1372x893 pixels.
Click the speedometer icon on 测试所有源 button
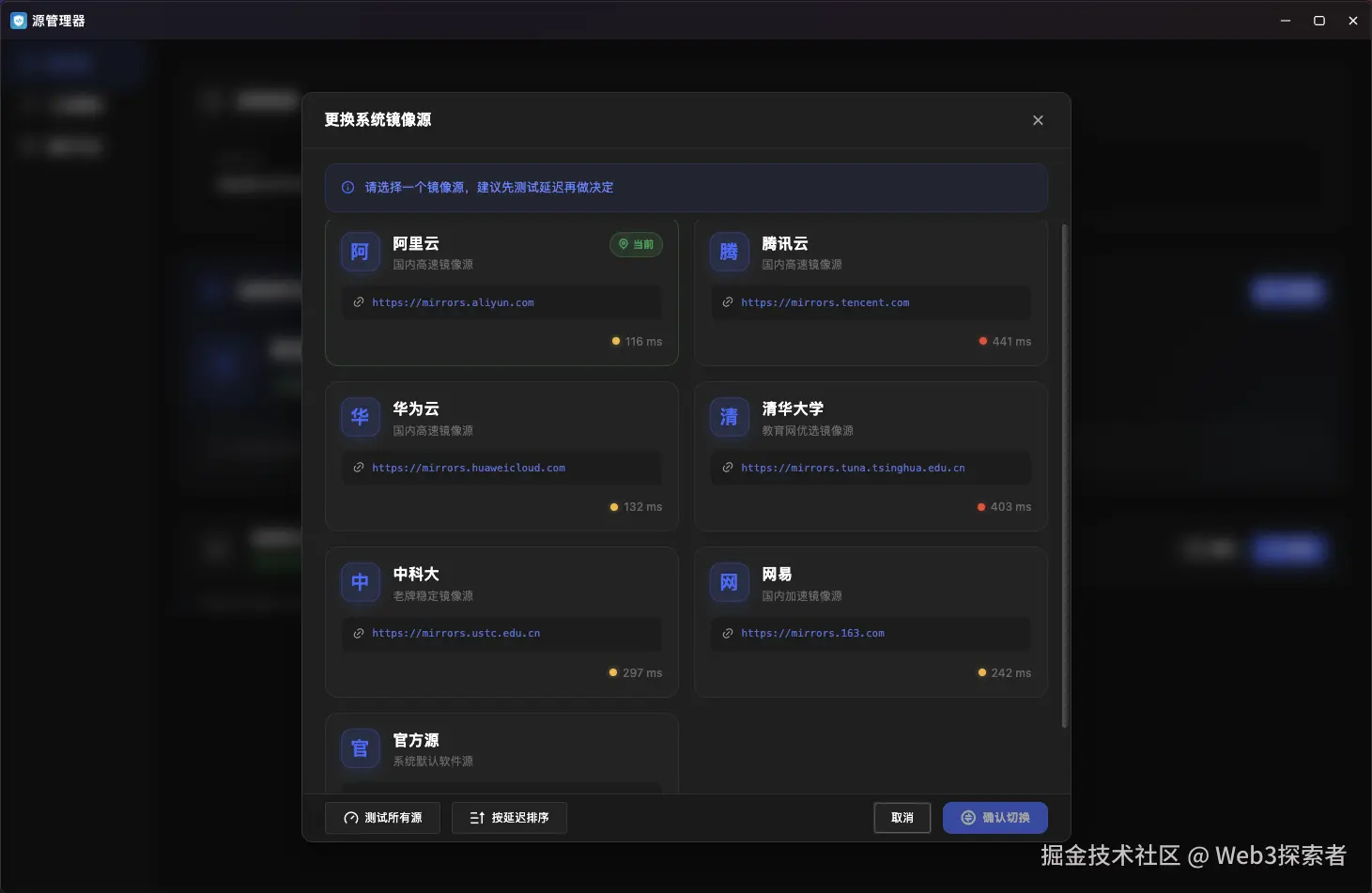[349, 818]
